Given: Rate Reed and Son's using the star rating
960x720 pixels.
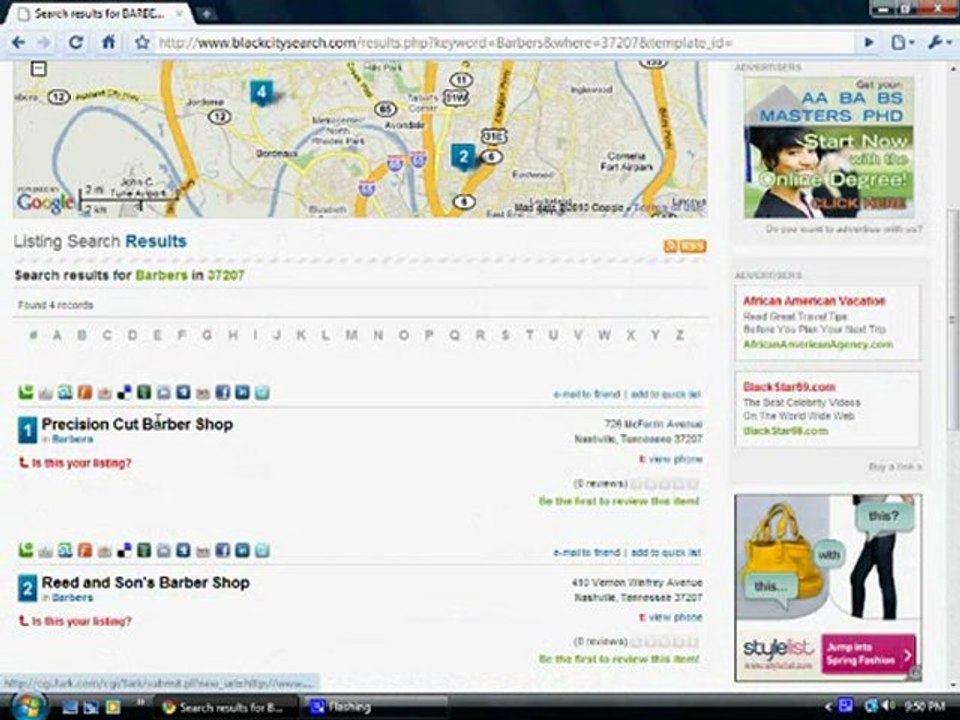Looking at the screenshot, I should point(664,642).
